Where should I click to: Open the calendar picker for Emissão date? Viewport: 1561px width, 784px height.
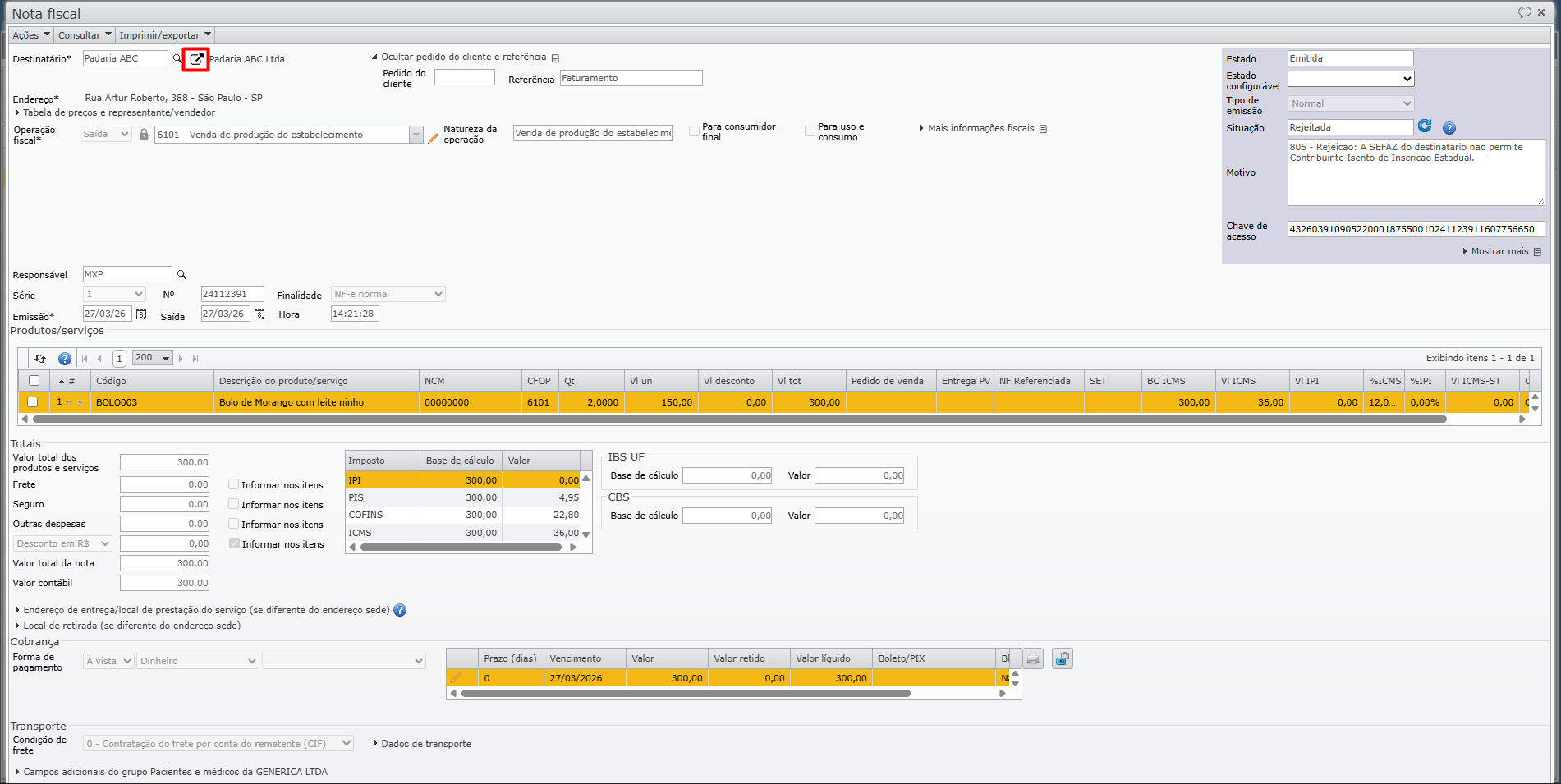tap(141, 314)
